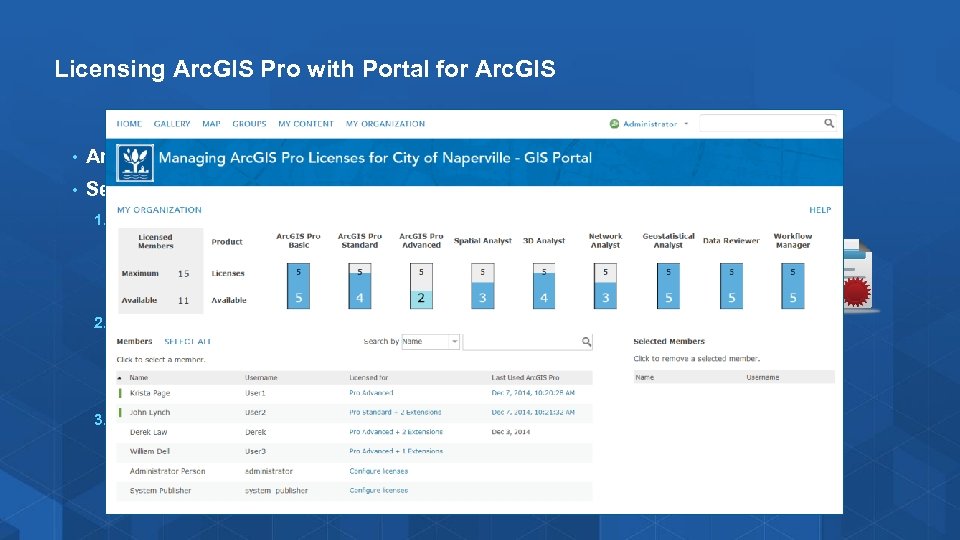
Task: Click John Lynch's last used date link
Action: click(533, 413)
